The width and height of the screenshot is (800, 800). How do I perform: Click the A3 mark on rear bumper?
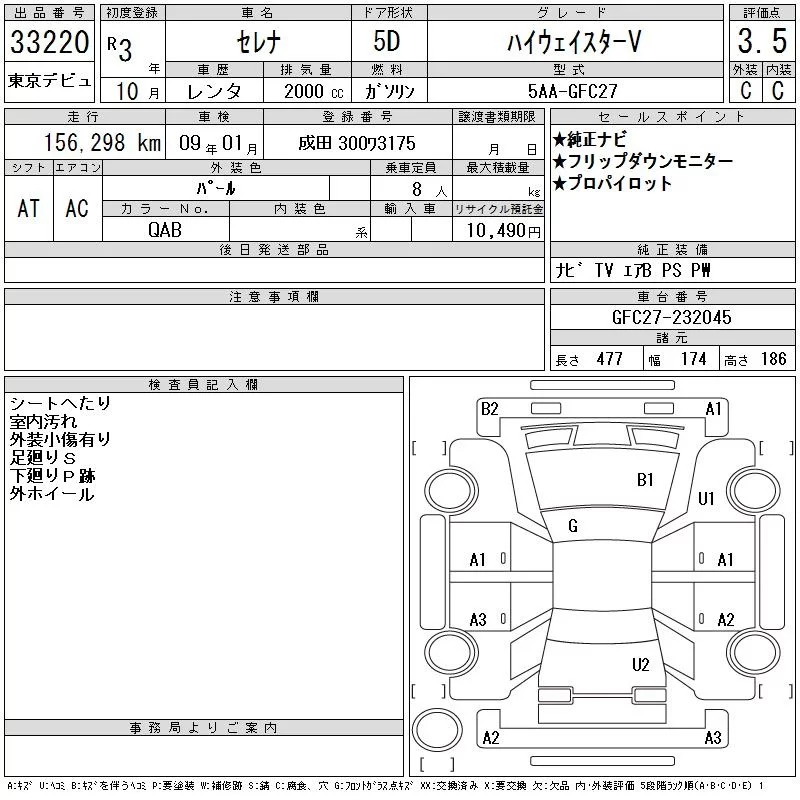[713, 738]
